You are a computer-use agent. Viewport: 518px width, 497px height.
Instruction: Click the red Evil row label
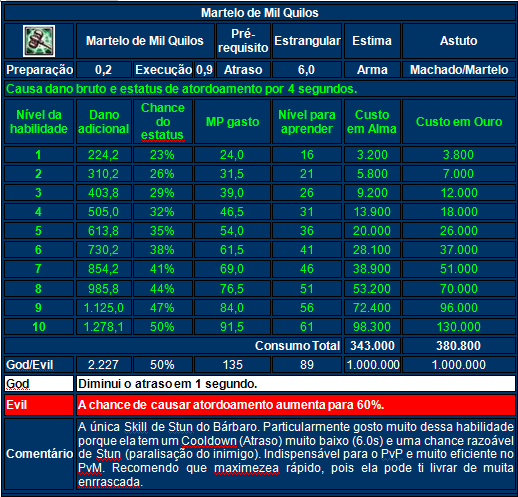click(39, 405)
